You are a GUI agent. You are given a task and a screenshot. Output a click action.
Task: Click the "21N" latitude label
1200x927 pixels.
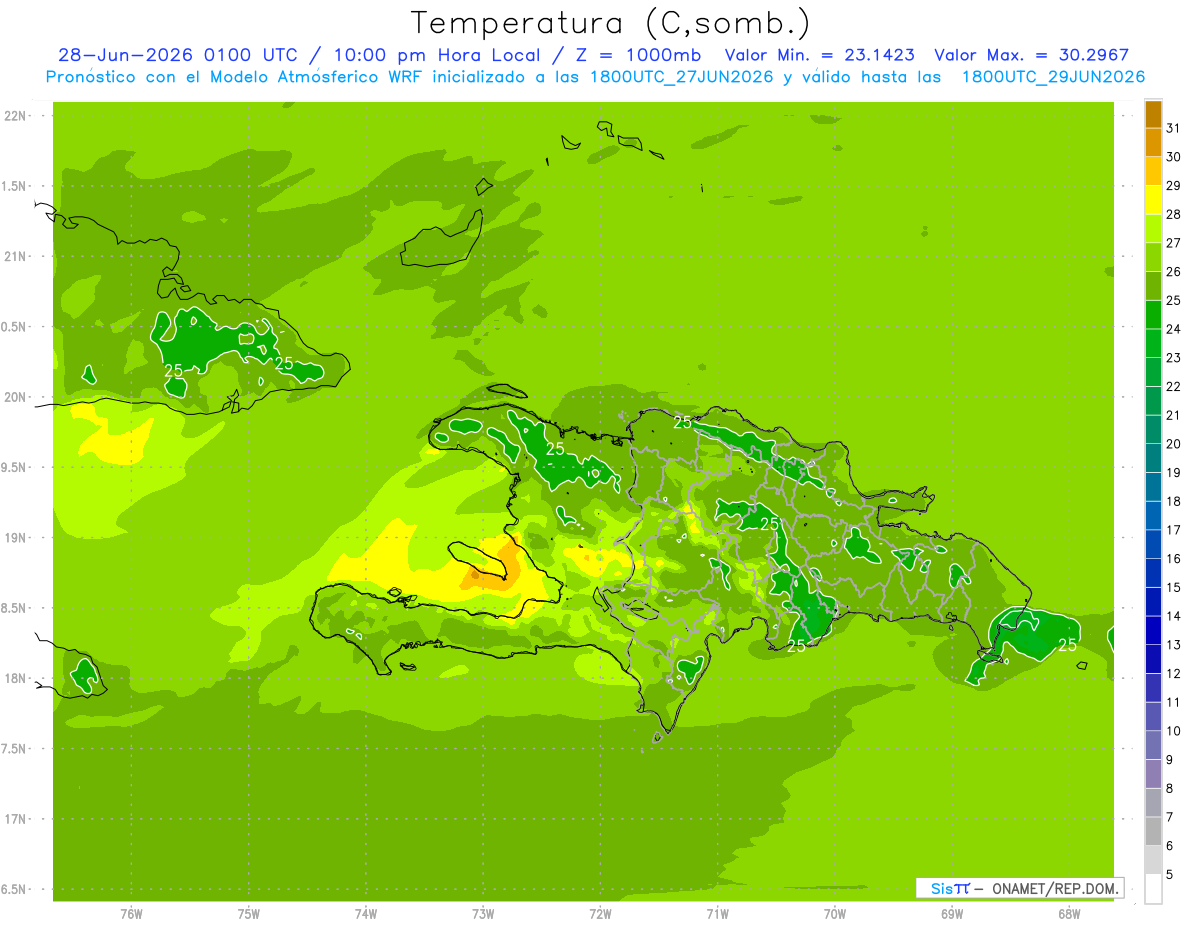pyautogui.click(x=16, y=257)
